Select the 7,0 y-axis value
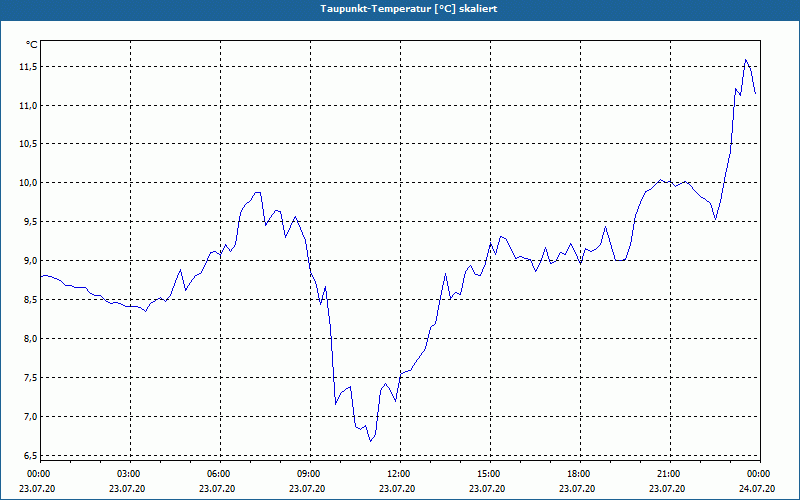The height and width of the screenshot is (500, 800). [x=31, y=417]
